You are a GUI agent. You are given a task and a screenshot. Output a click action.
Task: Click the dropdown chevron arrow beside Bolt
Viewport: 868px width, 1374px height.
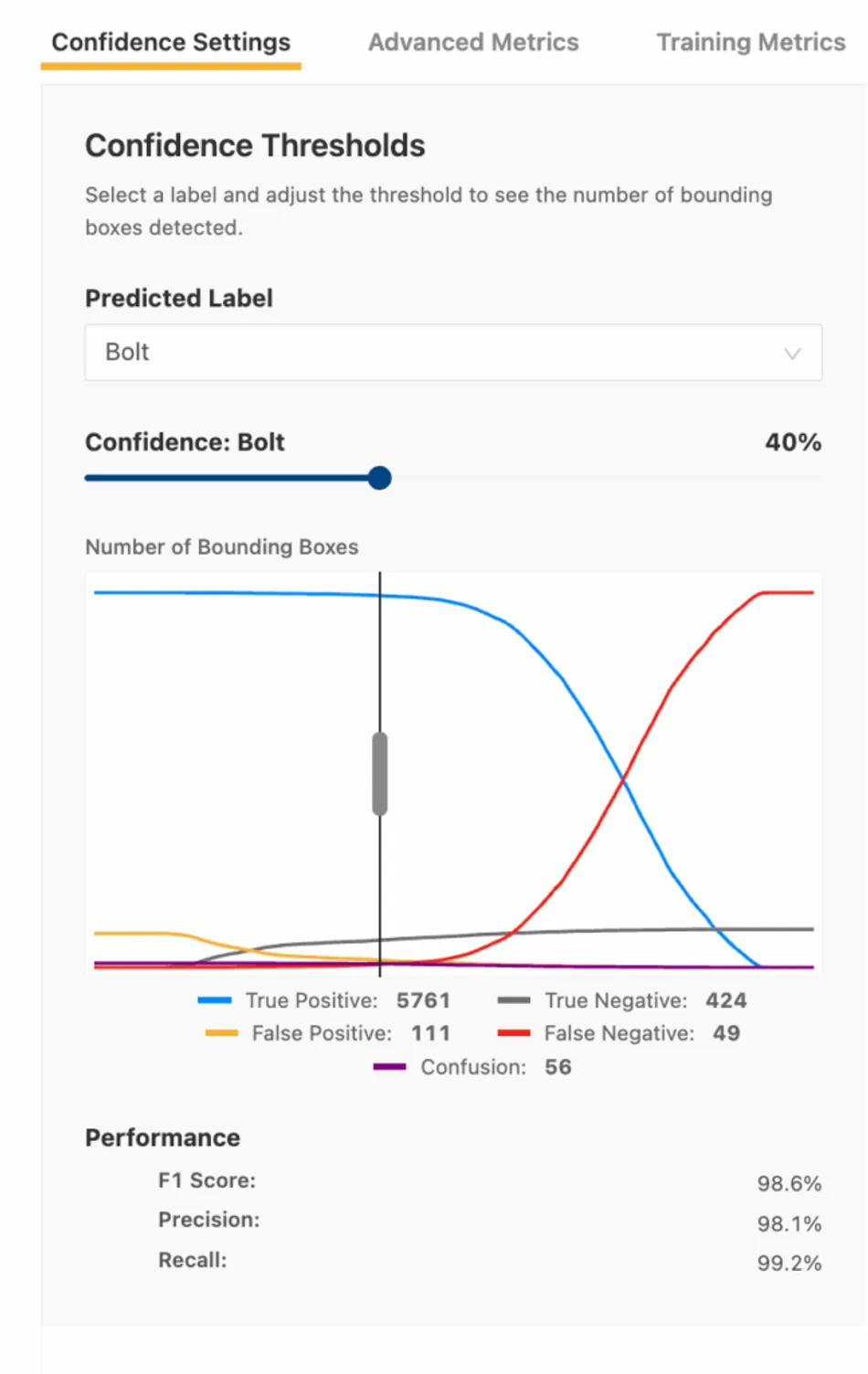(792, 354)
